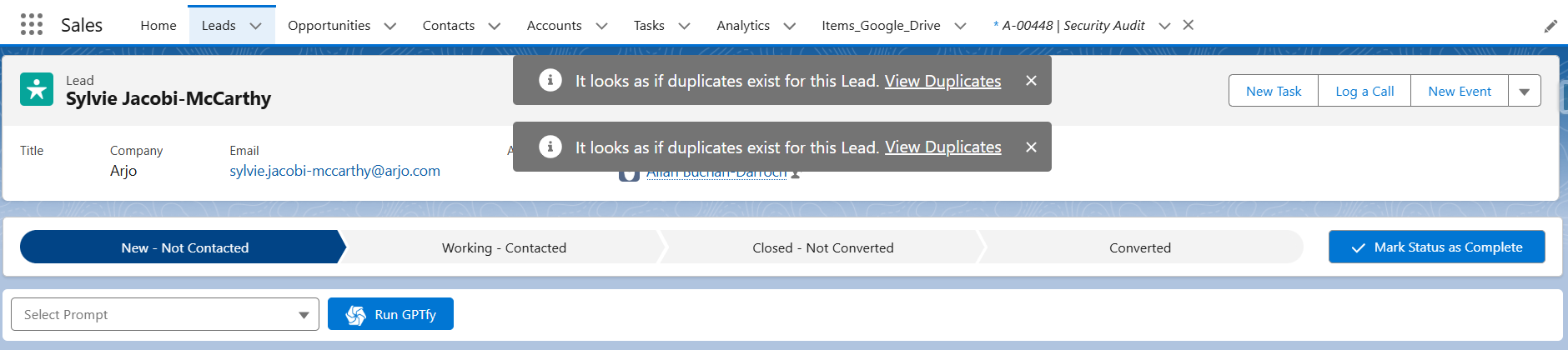Expand the Analytics tab dropdown chevron

tap(789, 26)
